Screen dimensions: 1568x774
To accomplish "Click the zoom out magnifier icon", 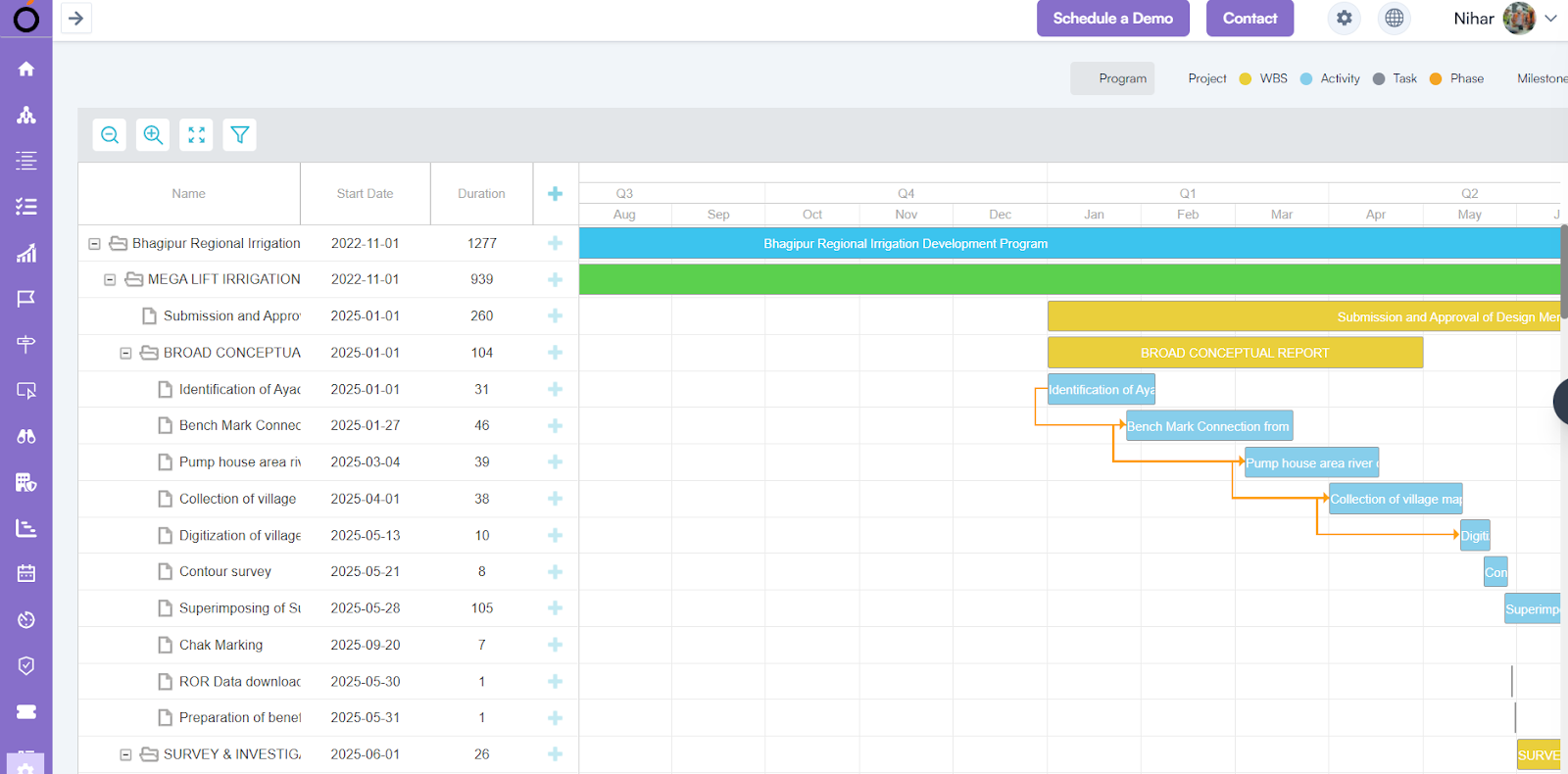I will pyautogui.click(x=110, y=135).
